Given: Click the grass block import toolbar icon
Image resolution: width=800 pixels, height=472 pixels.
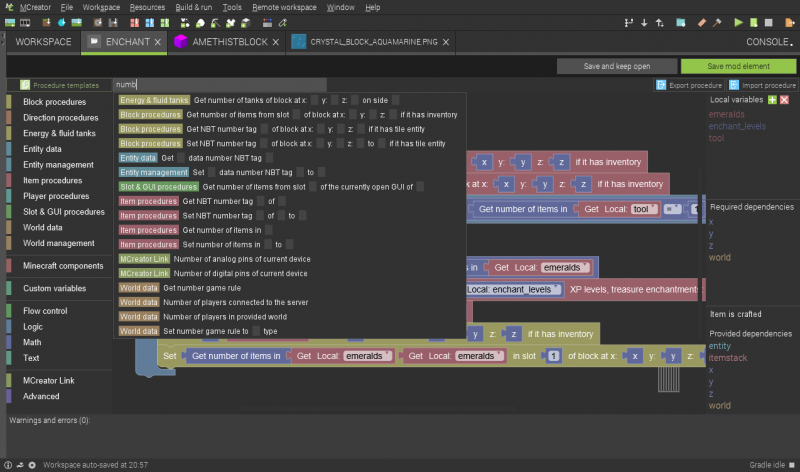Looking at the screenshot, I should click(46, 22).
